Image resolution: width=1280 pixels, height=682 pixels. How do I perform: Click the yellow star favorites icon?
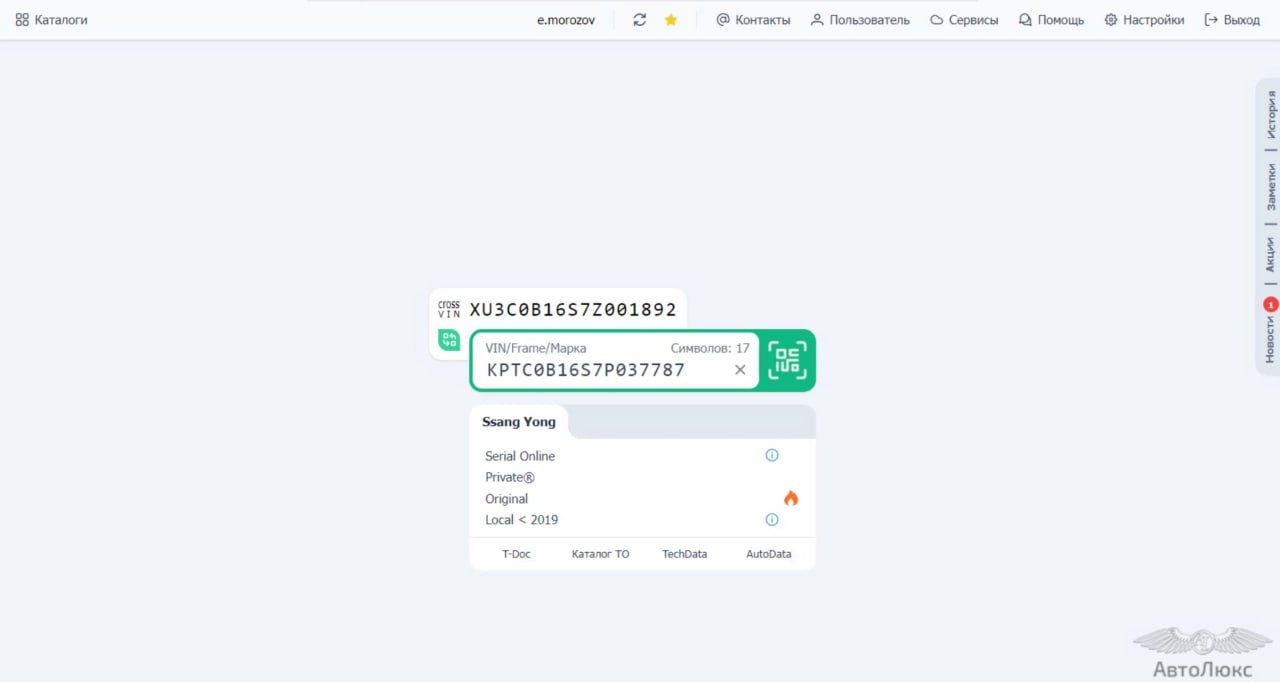coord(671,20)
